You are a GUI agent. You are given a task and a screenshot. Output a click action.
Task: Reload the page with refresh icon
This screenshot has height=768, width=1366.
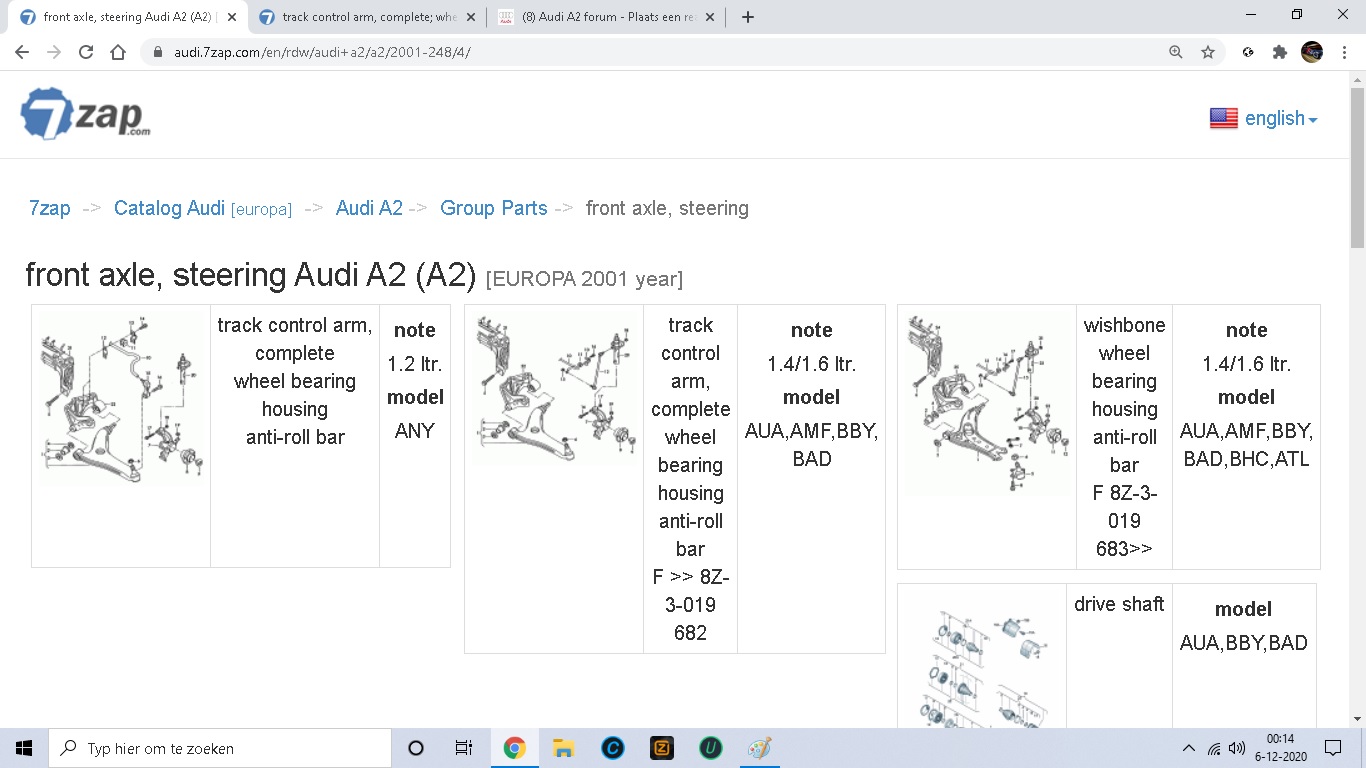pos(86,53)
